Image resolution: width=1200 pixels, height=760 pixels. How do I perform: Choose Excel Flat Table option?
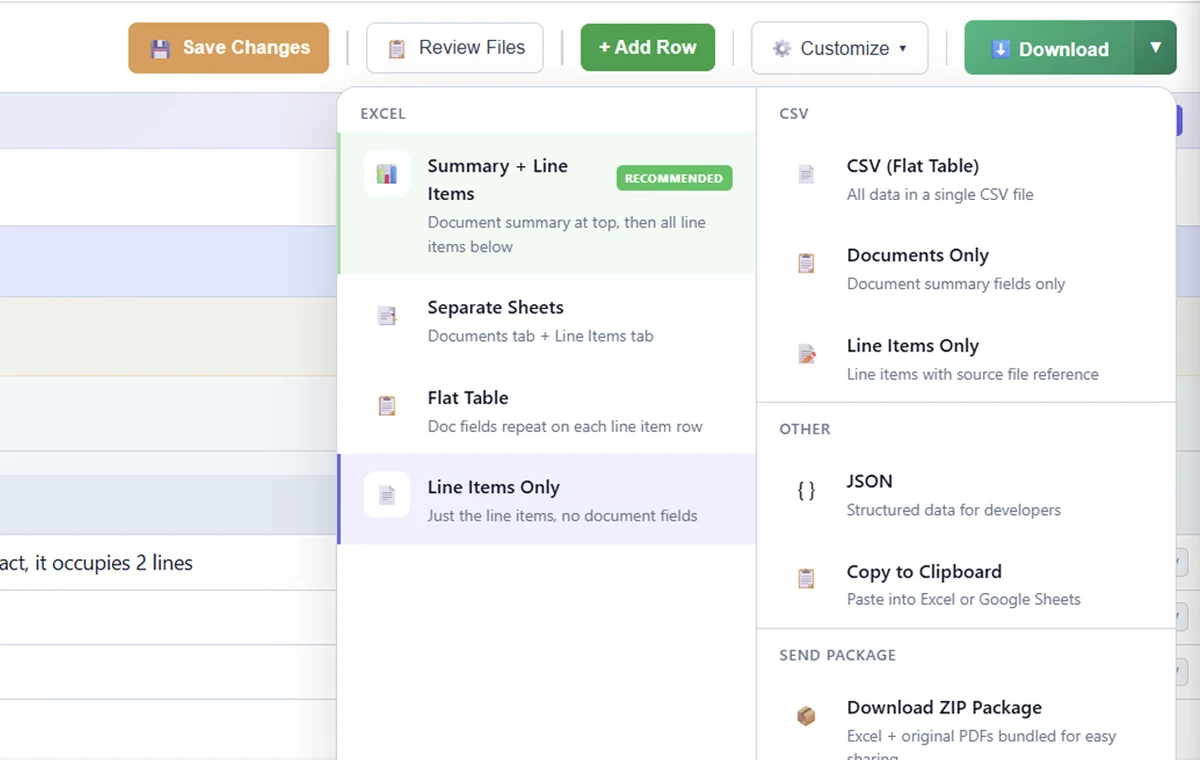click(547, 410)
